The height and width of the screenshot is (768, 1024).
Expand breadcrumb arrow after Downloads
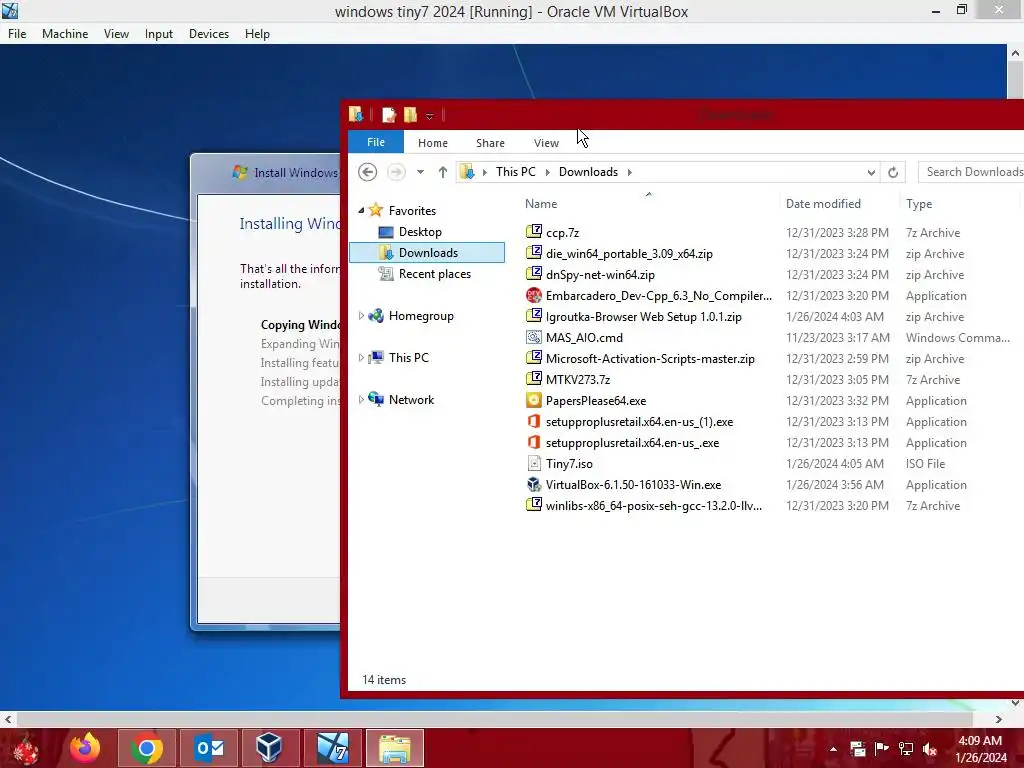(630, 172)
